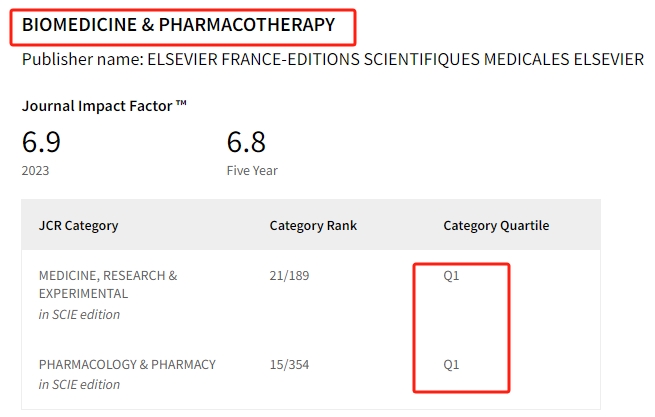655x417 pixels.
Task: Click the trademark symbol after Impact Factor
Action: click(181, 103)
